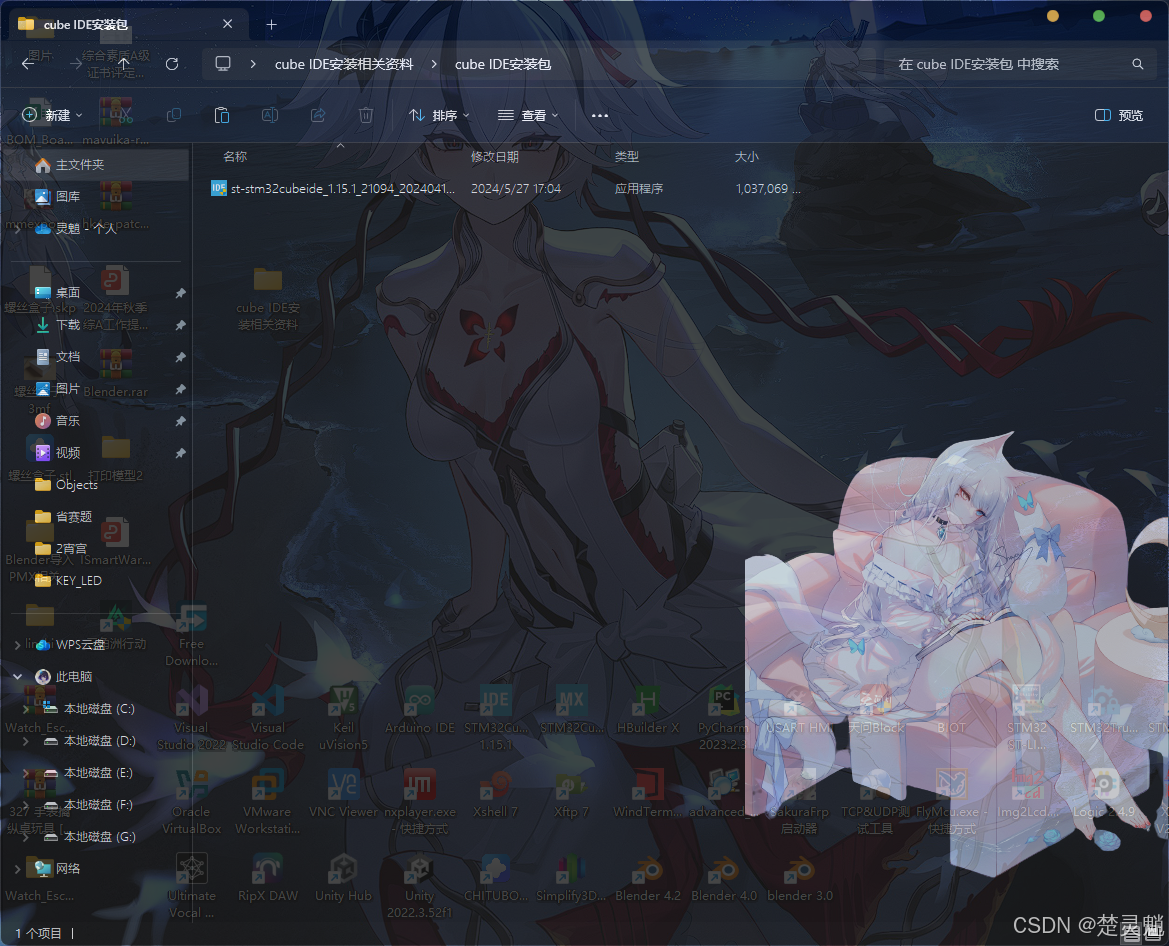Expand the 灵魁 - 个人 tree node
This screenshot has height=946, width=1169.
pyautogui.click(x=17, y=229)
